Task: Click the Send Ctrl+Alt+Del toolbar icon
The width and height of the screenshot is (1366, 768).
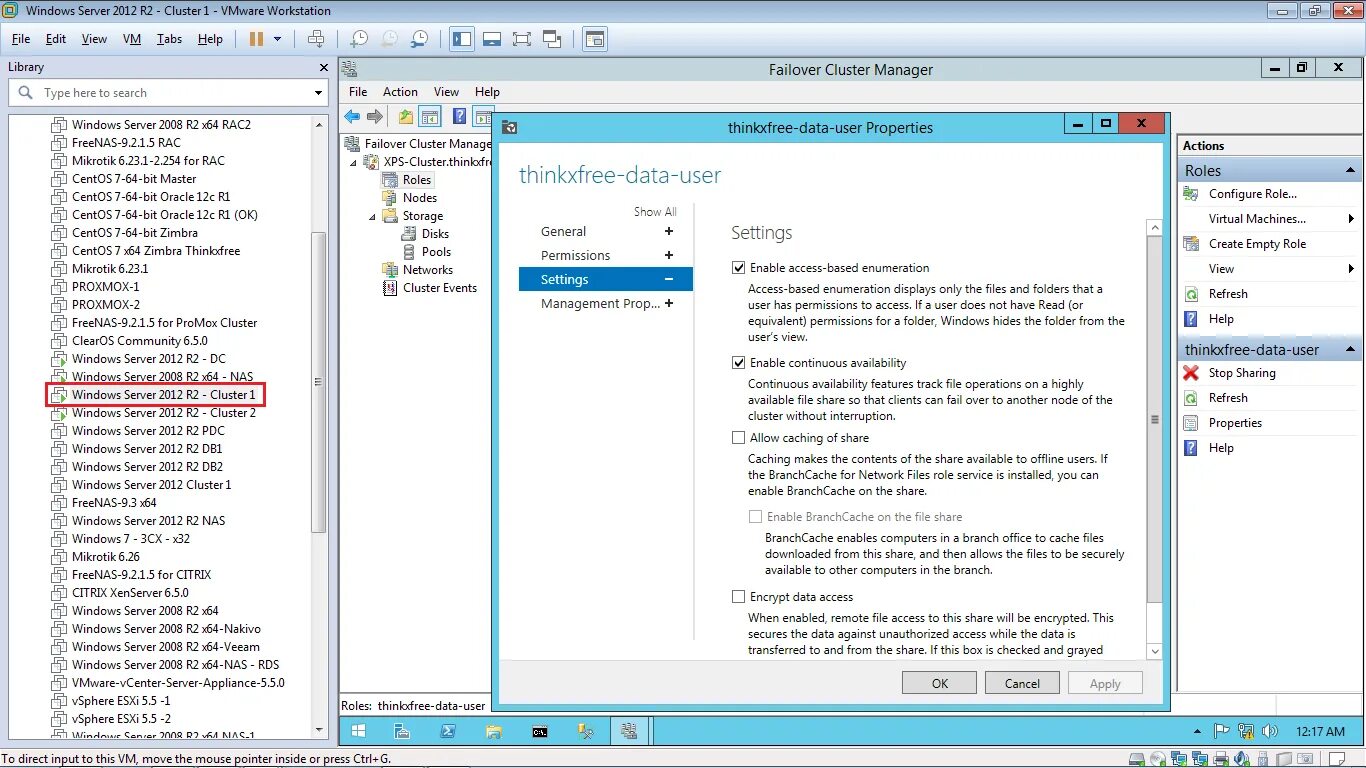Action: (316, 39)
